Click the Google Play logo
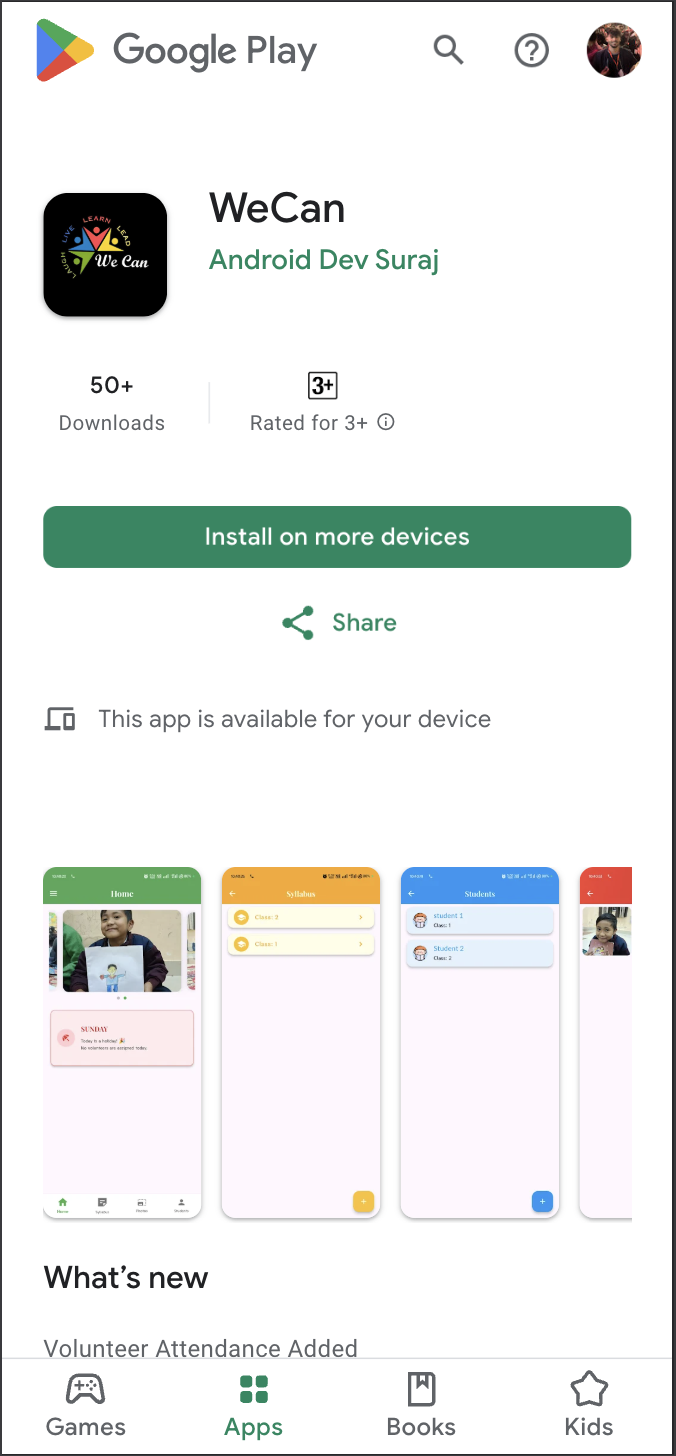The height and width of the screenshot is (1456, 676). pyautogui.click(x=176, y=50)
